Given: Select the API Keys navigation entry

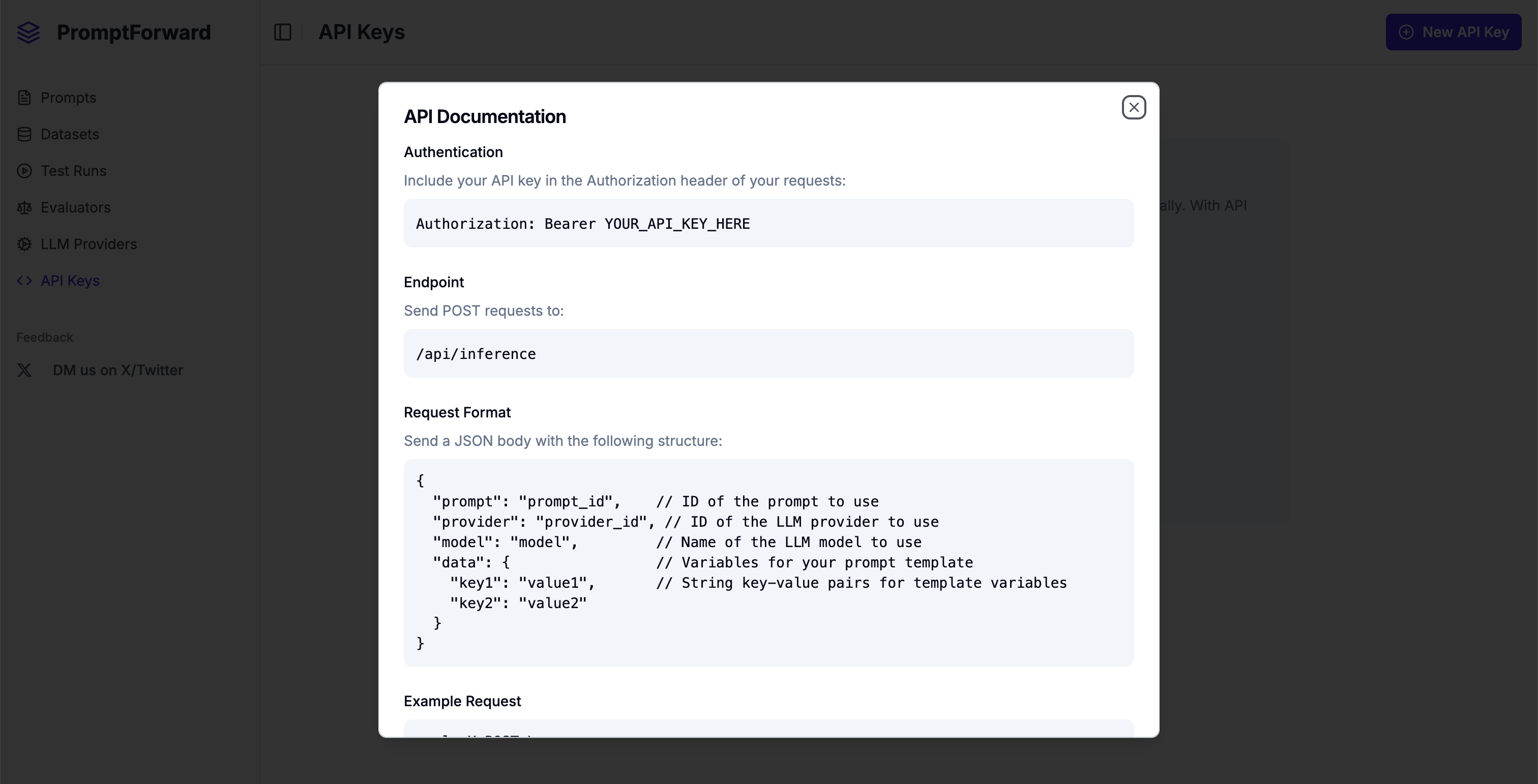Looking at the screenshot, I should [70, 281].
